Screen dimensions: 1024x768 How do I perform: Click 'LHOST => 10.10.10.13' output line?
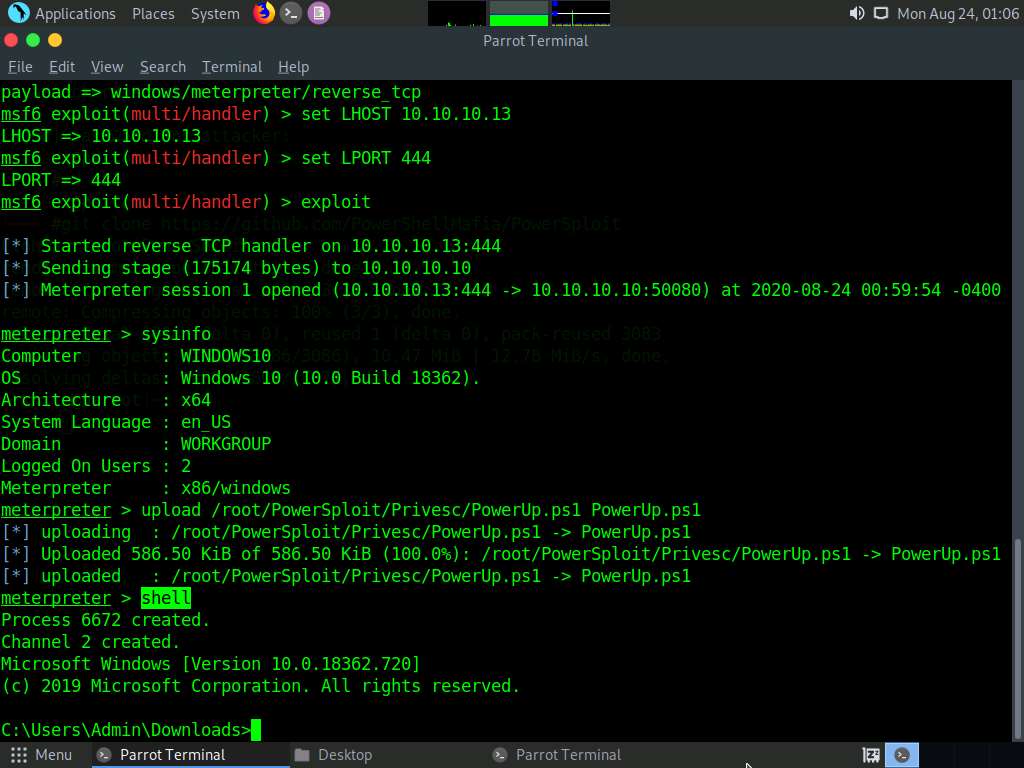(101, 136)
